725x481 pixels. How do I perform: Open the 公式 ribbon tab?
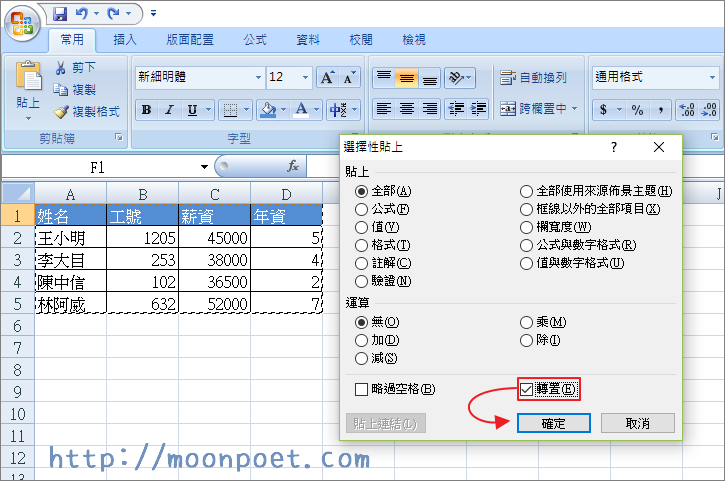tap(255, 40)
